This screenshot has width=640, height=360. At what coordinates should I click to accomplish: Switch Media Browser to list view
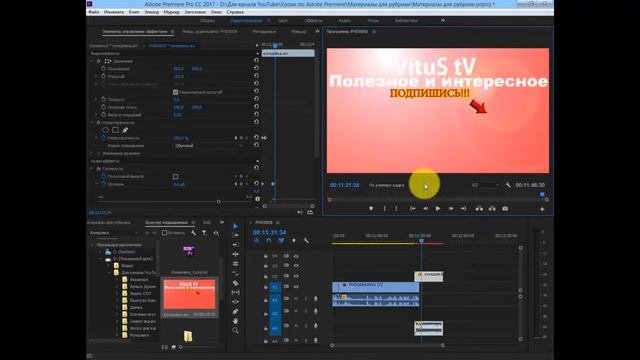pos(164,347)
